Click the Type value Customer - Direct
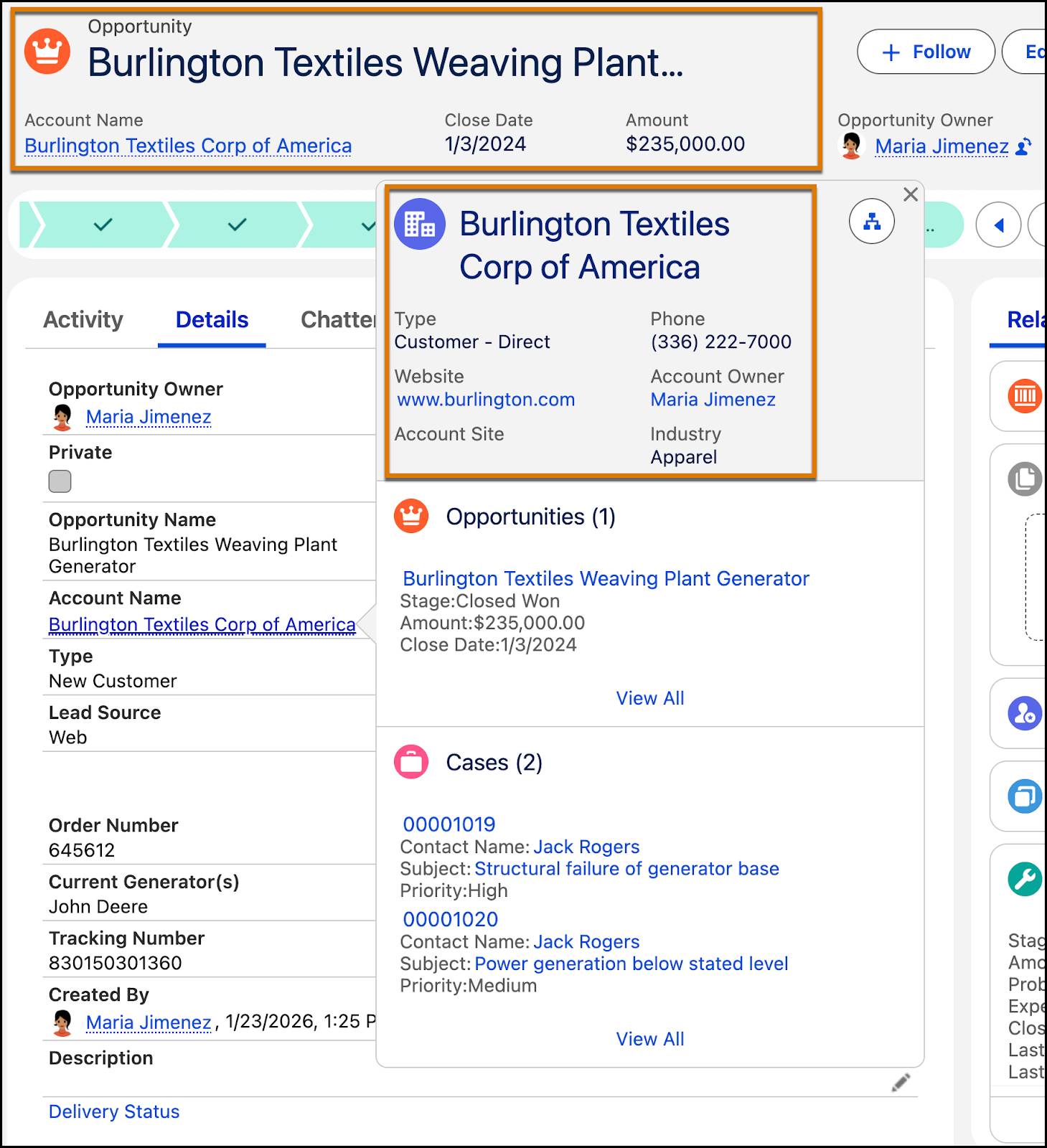This screenshot has width=1047, height=1148. coord(472,342)
